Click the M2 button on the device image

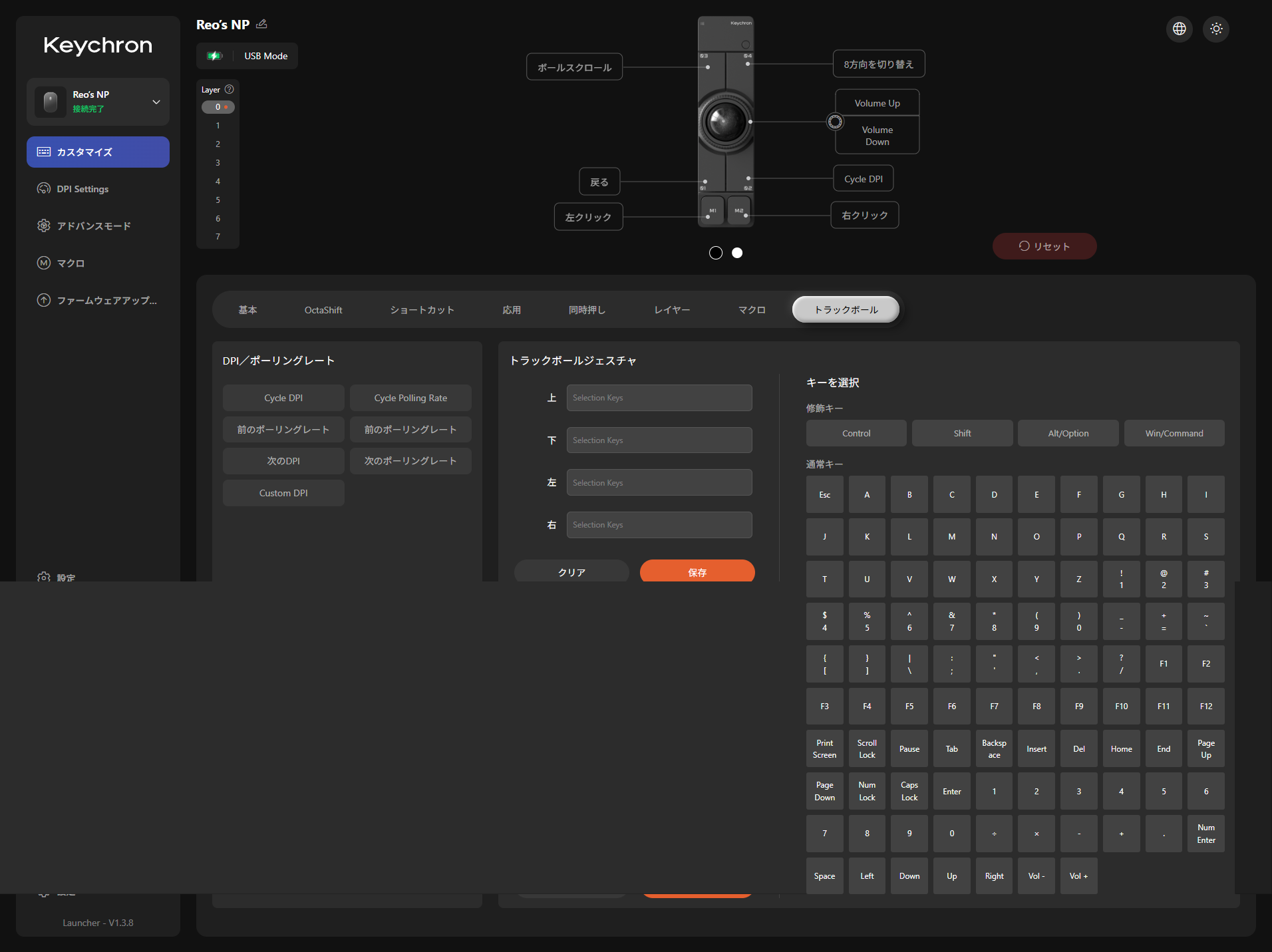(738, 210)
